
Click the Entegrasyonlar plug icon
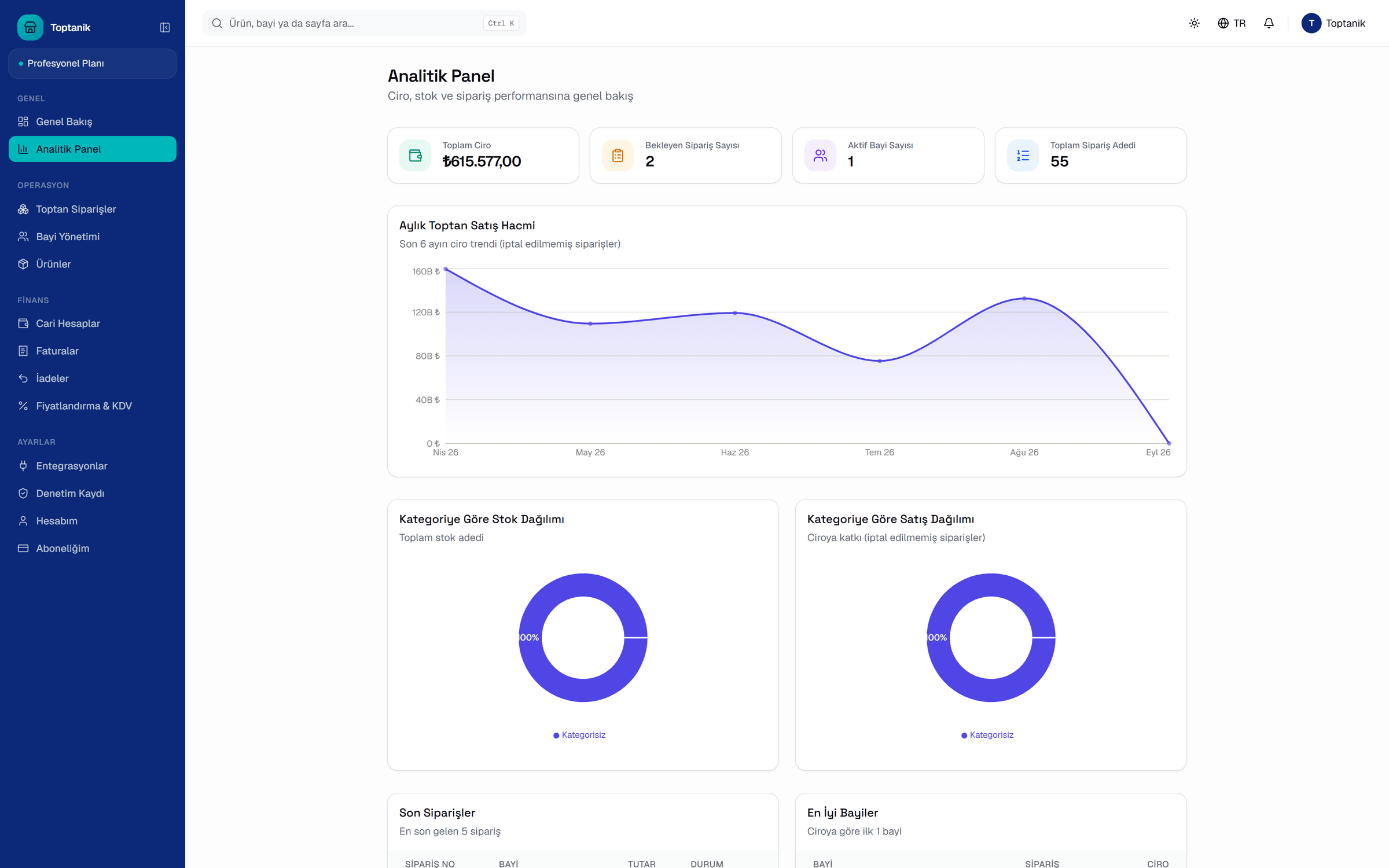(x=23, y=466)
